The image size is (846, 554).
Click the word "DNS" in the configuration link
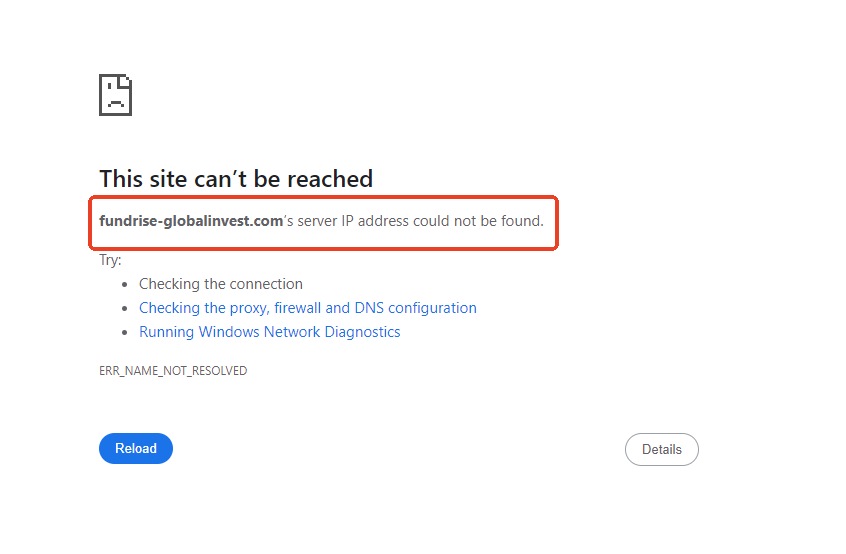pos(370,308)
